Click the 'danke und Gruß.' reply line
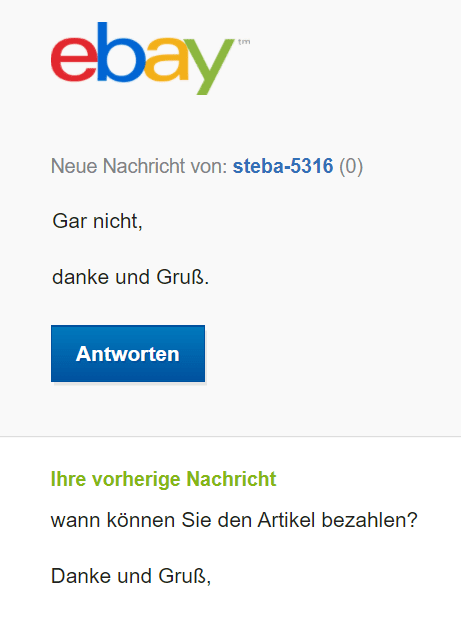This screenshot has height=626, width=461. pos(131,277)
